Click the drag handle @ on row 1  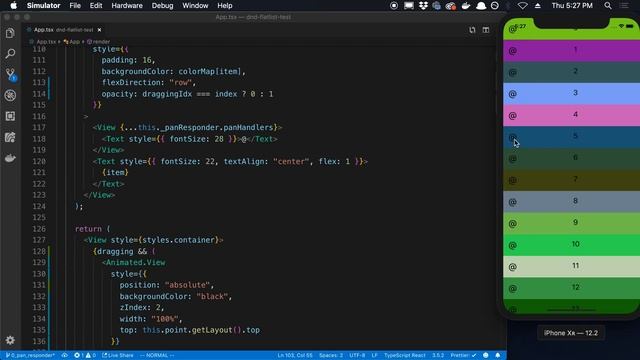point(513,51)
